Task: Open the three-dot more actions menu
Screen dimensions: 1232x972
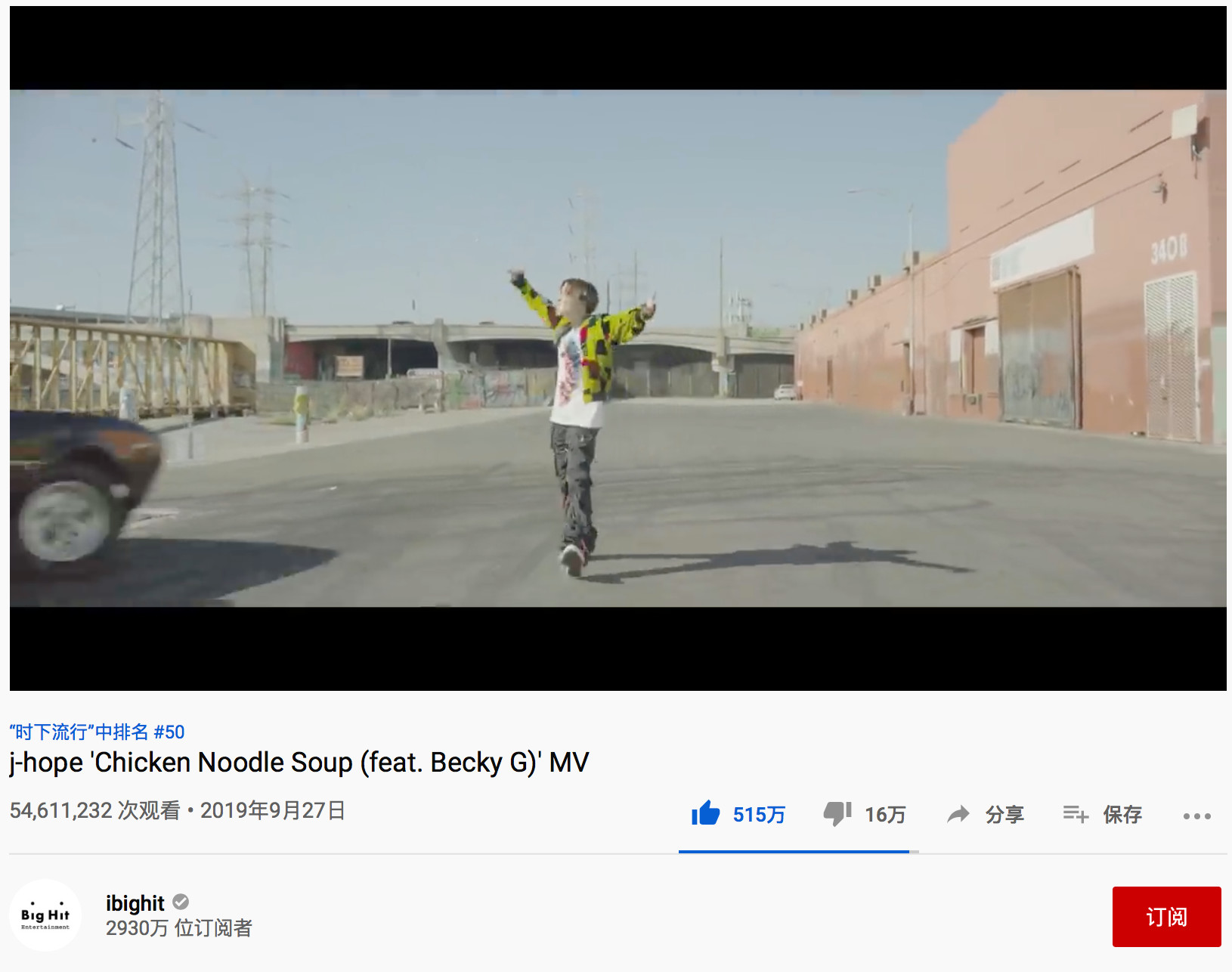Action: [x=1197, y=816]
